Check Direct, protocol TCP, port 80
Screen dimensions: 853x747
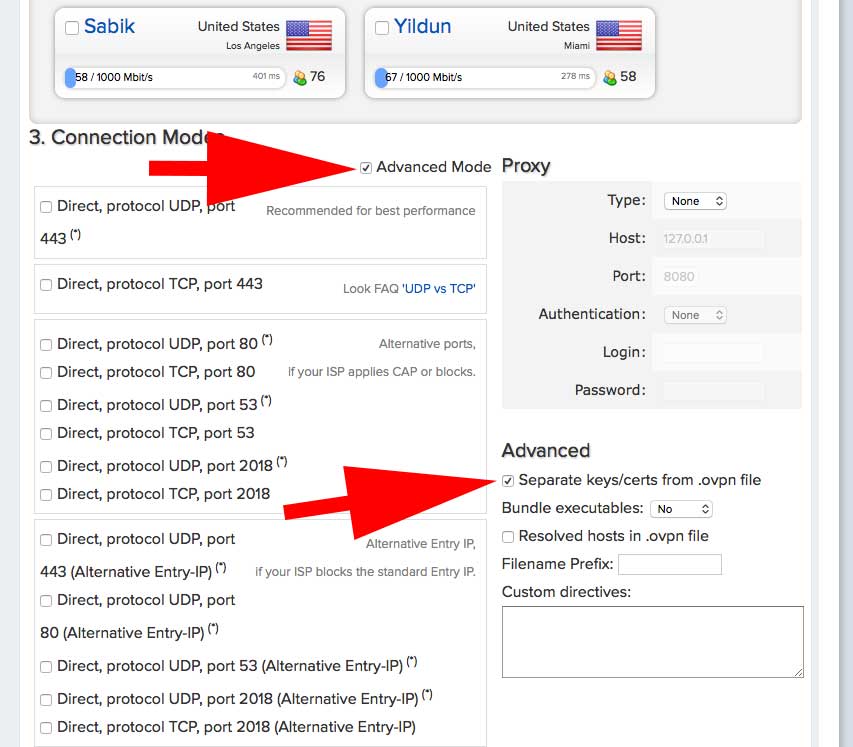(46, 373)
